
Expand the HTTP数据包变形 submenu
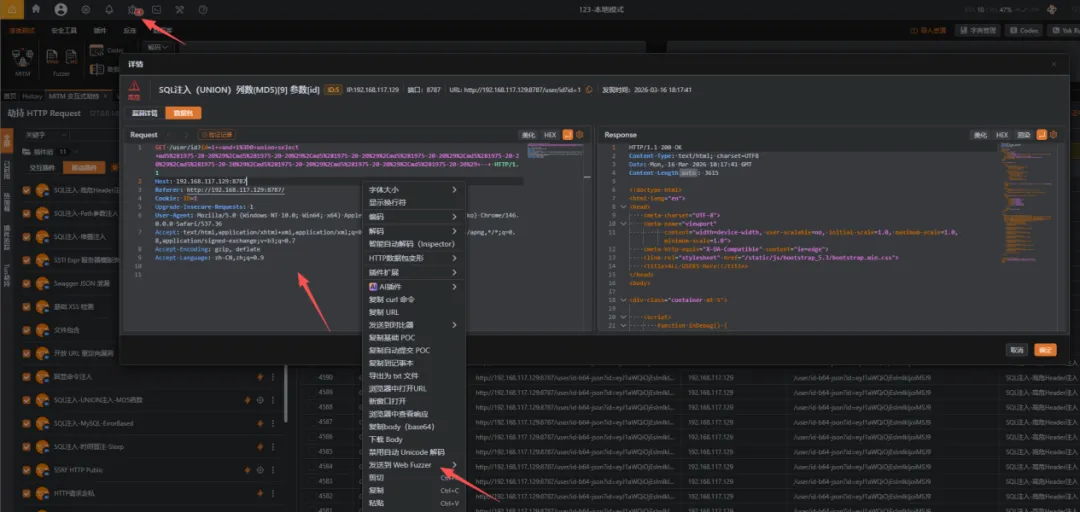pyautogui.click(x=413, y=258)
